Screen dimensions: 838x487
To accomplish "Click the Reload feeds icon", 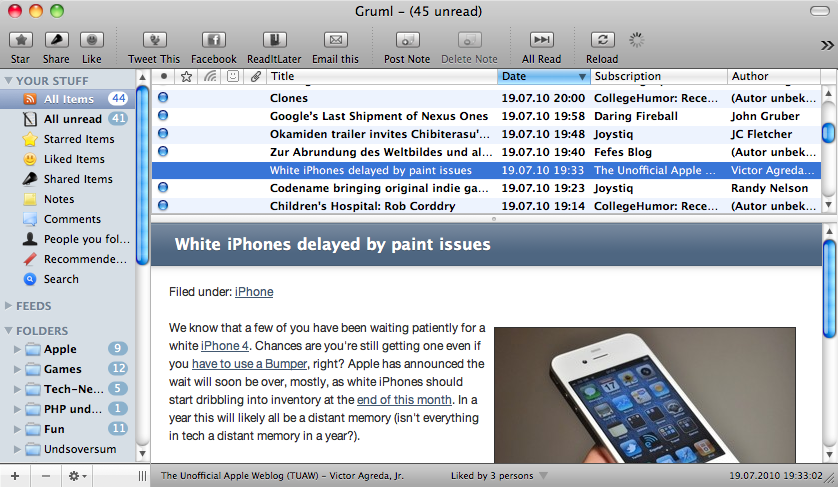I will pos(602,40).
